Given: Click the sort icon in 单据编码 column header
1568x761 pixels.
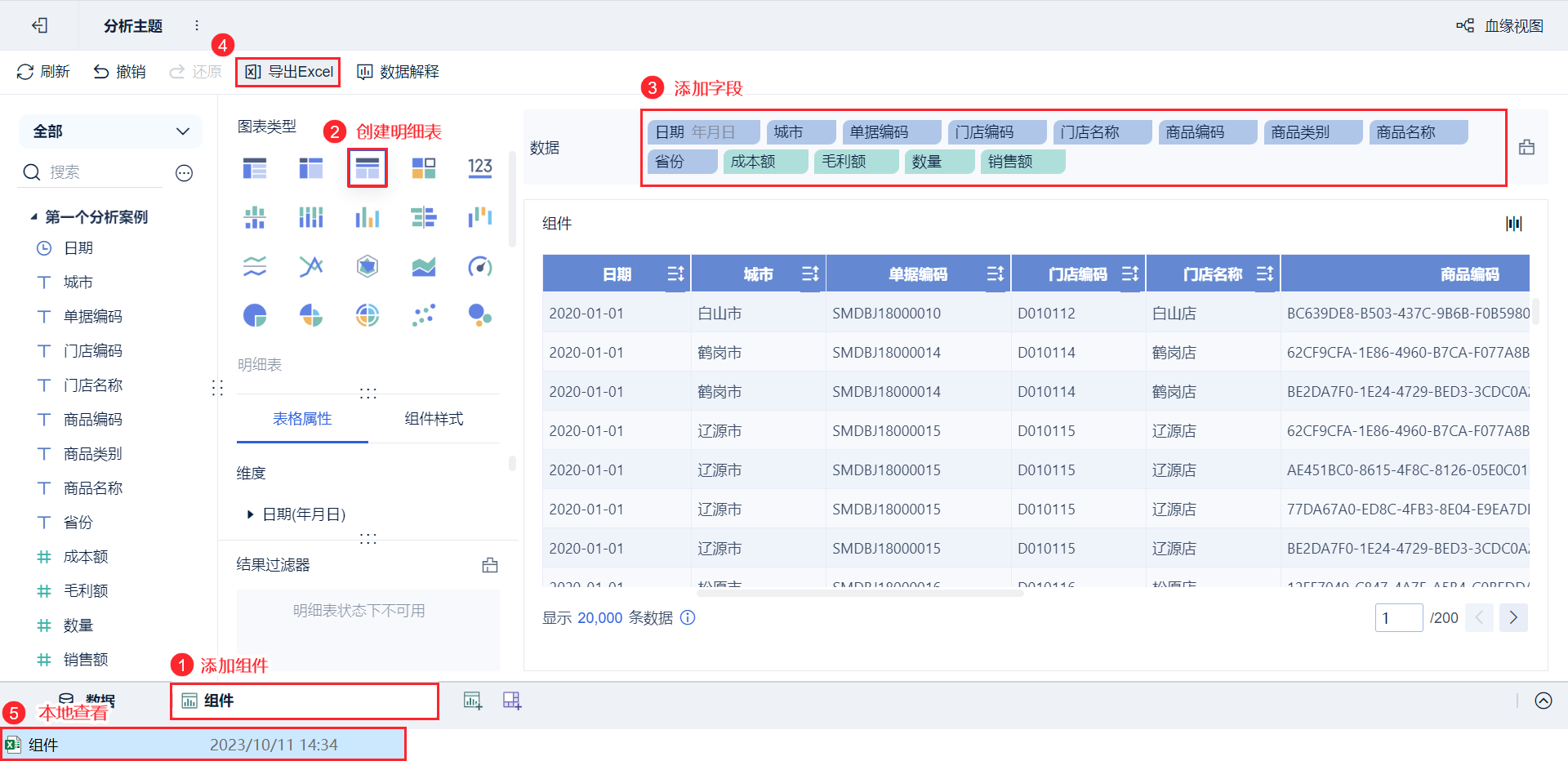Looking at the screenshot, I should 996,274.
